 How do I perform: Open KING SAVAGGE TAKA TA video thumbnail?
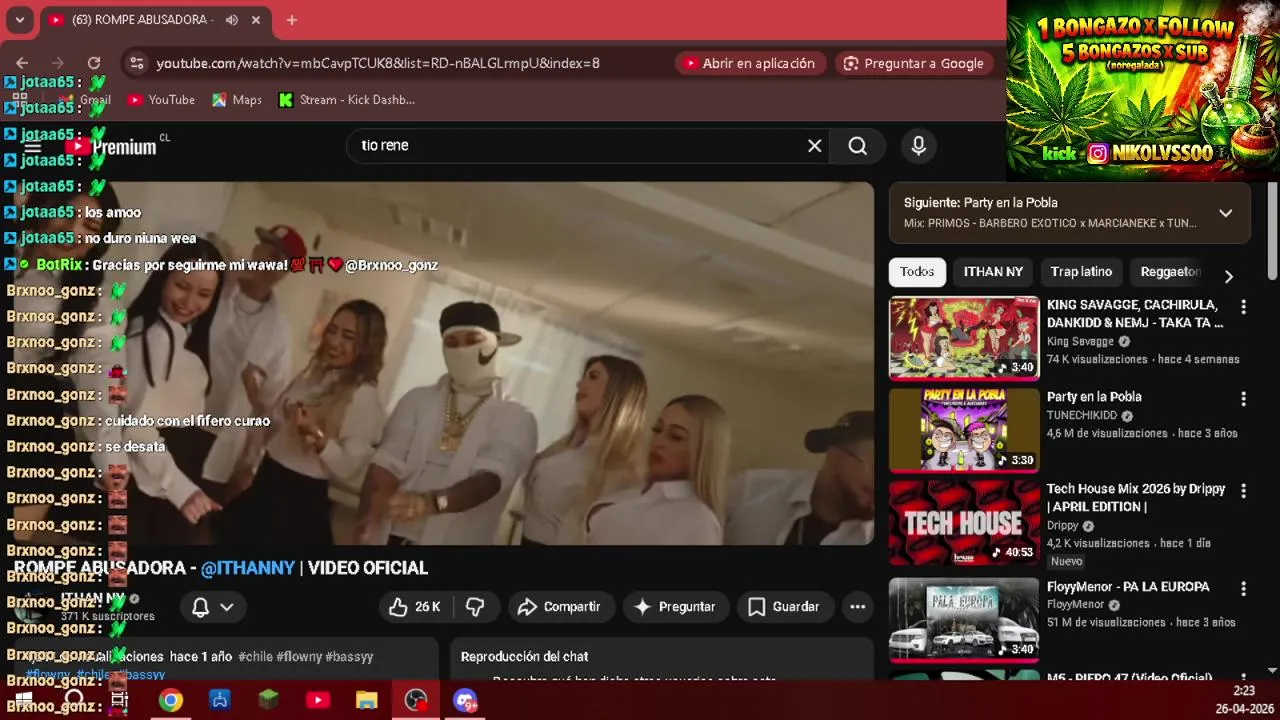click(x=964, y=338)
